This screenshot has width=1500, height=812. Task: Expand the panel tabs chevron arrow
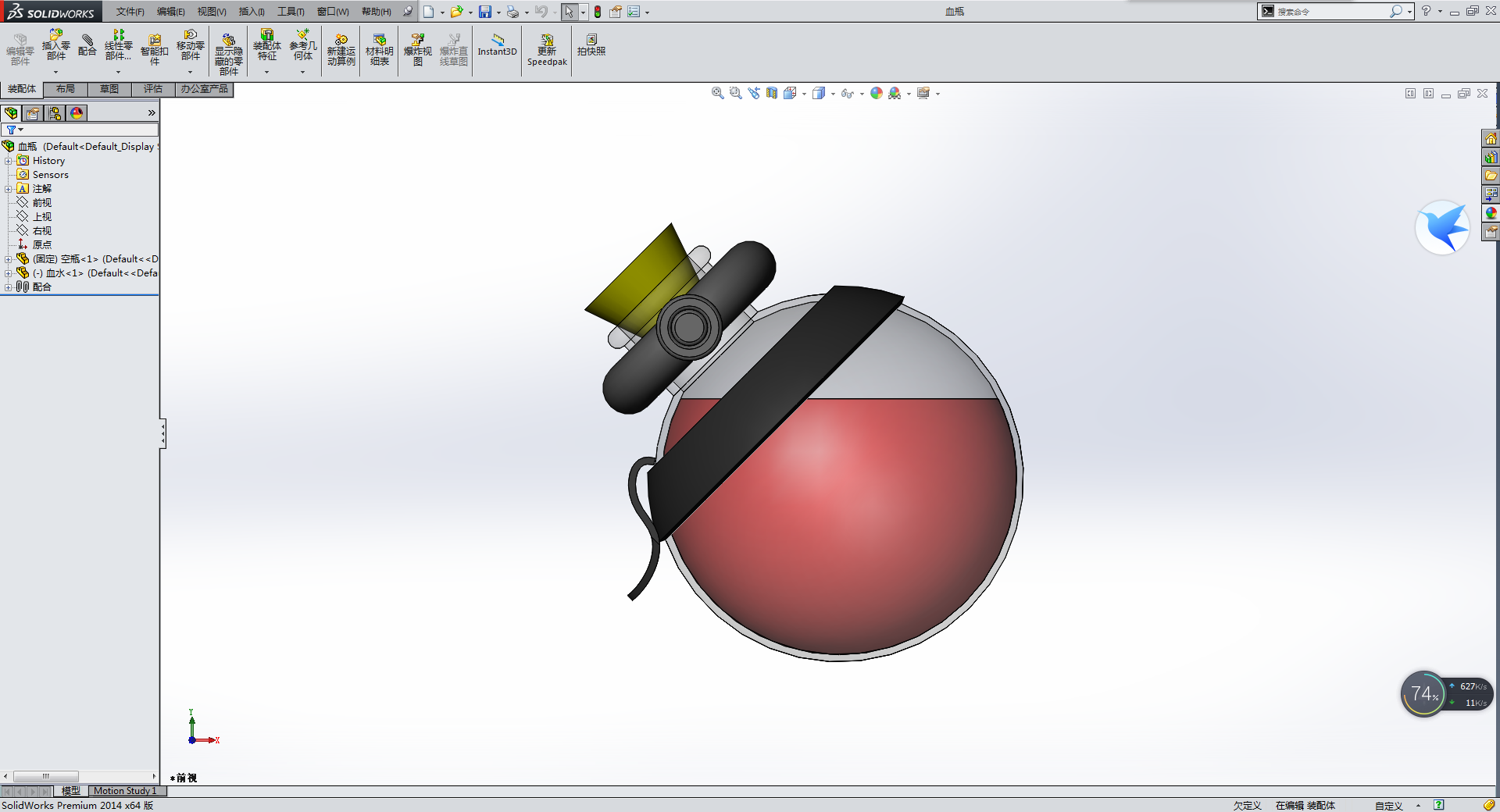(152, 113)
